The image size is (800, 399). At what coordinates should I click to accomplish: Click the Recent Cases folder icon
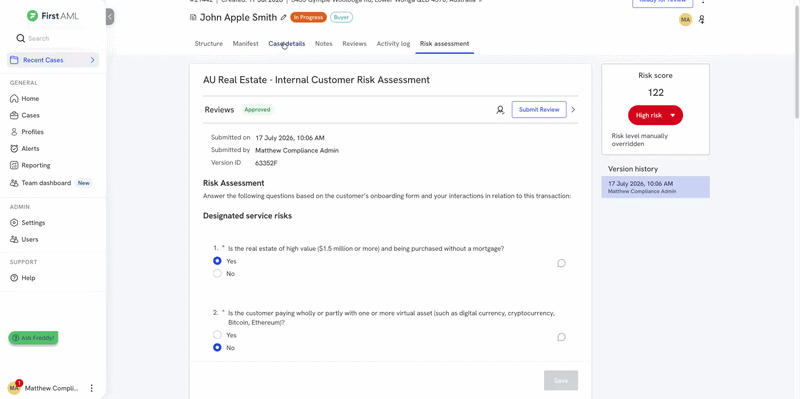pyautogui.click(x=14, y=60)
